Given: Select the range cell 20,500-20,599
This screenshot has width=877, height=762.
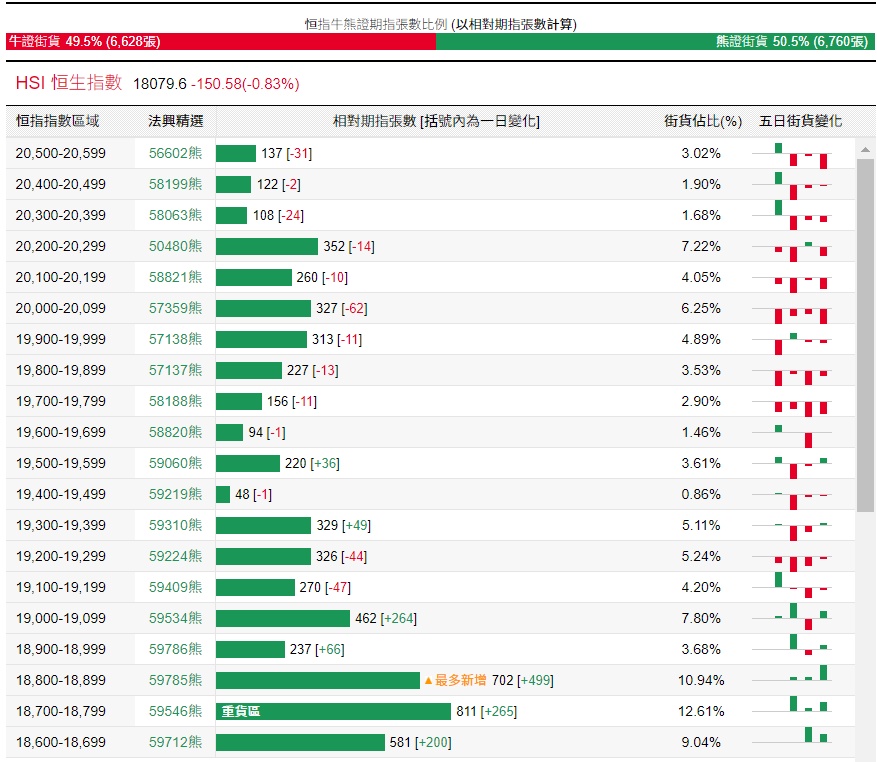Looking at the screenshot, I should tap(60, 153).
